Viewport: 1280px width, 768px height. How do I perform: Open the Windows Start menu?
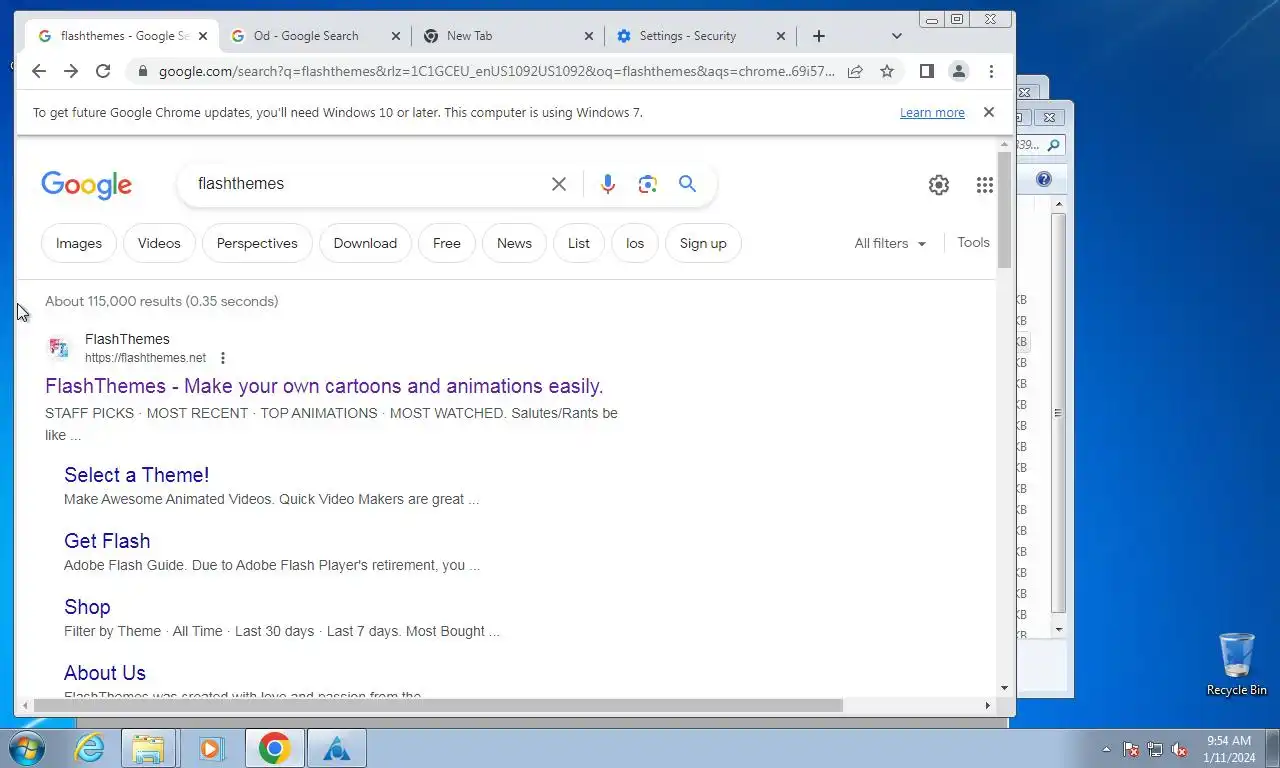pyautogui.click(x=27, y=748)
